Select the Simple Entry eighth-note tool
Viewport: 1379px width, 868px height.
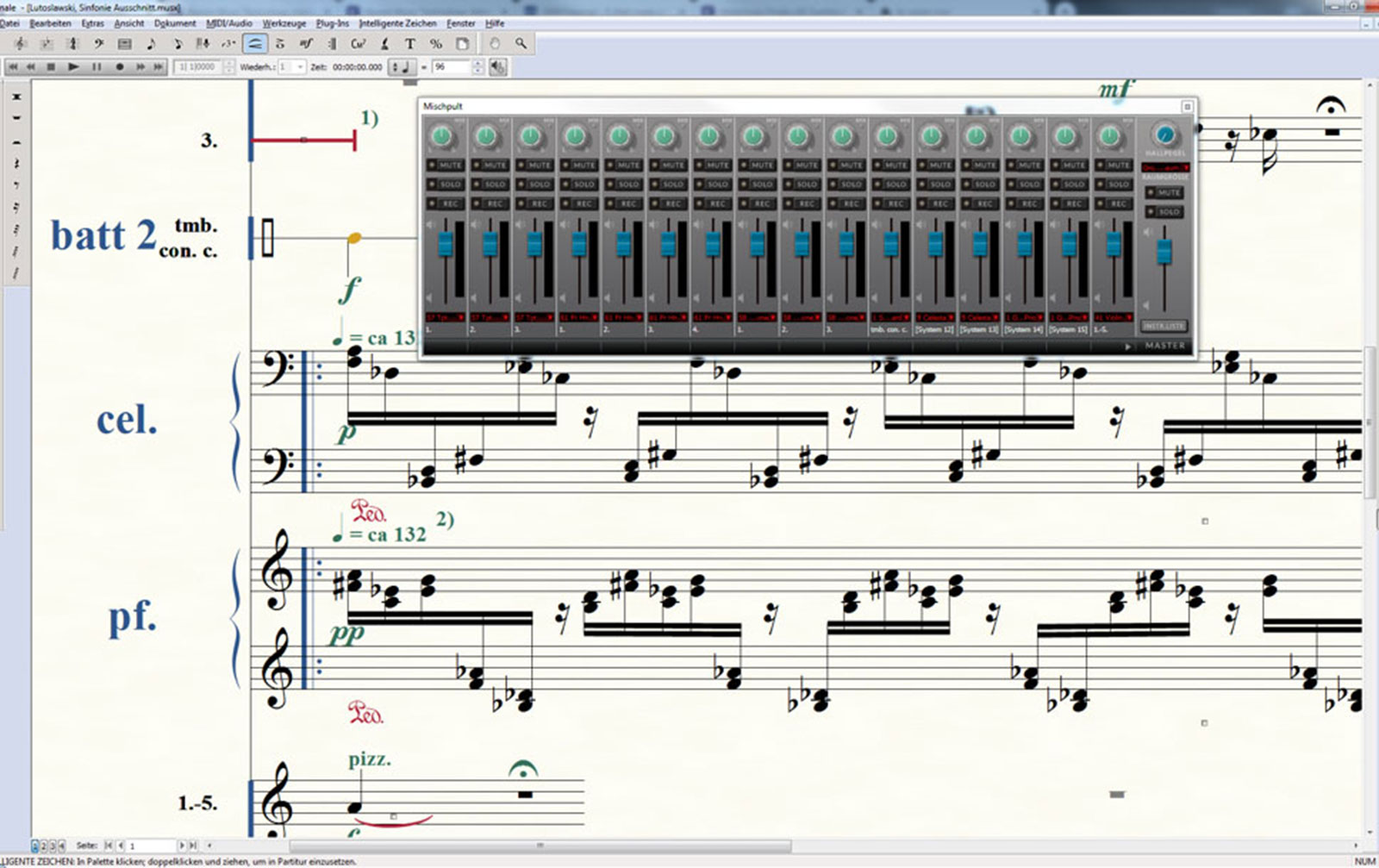[151, 43]
